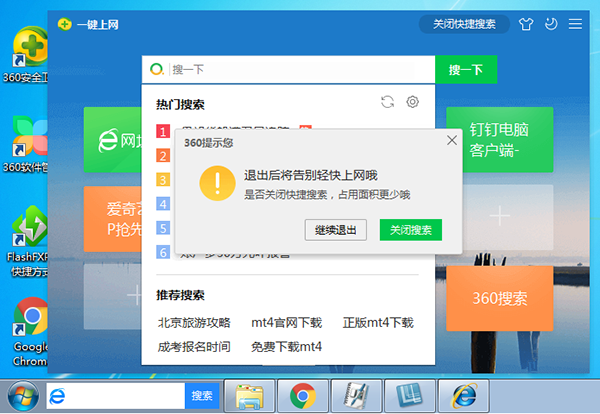Open 360软件管家 desktop shortcut

tap(27, 145)
